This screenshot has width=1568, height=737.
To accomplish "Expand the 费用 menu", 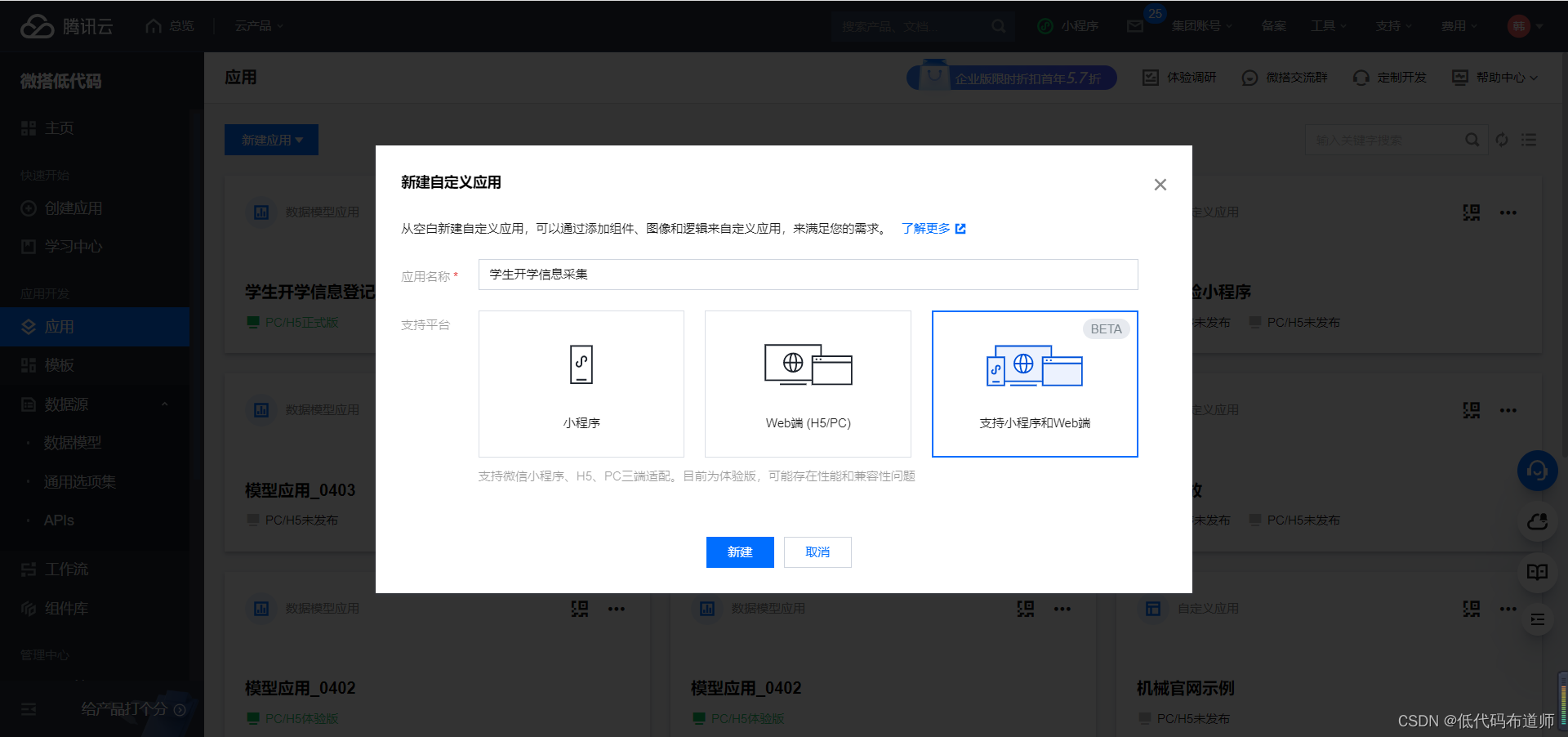I will tap(1459, 26).
